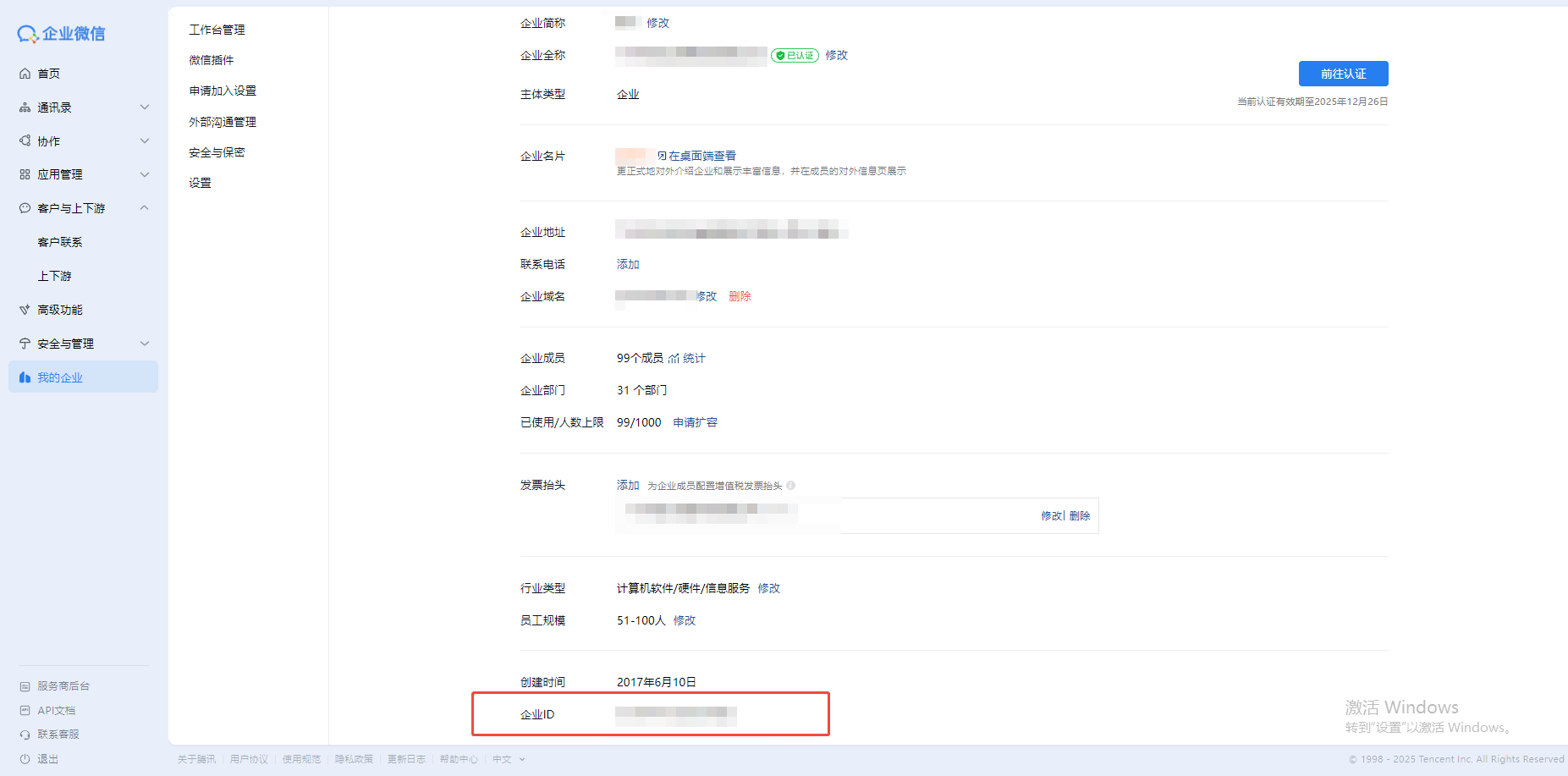Screen dimensions: 1568x776
Task: Click the blurred 企业ID value
Action: point(675,715)
